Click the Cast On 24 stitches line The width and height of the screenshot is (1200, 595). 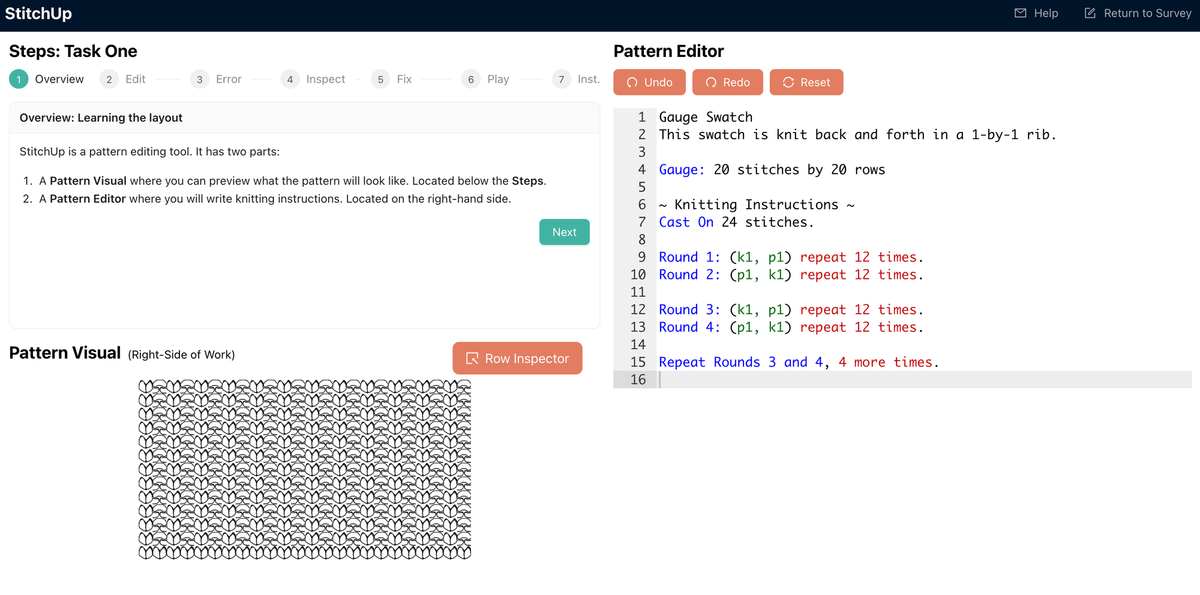[736, 222]
